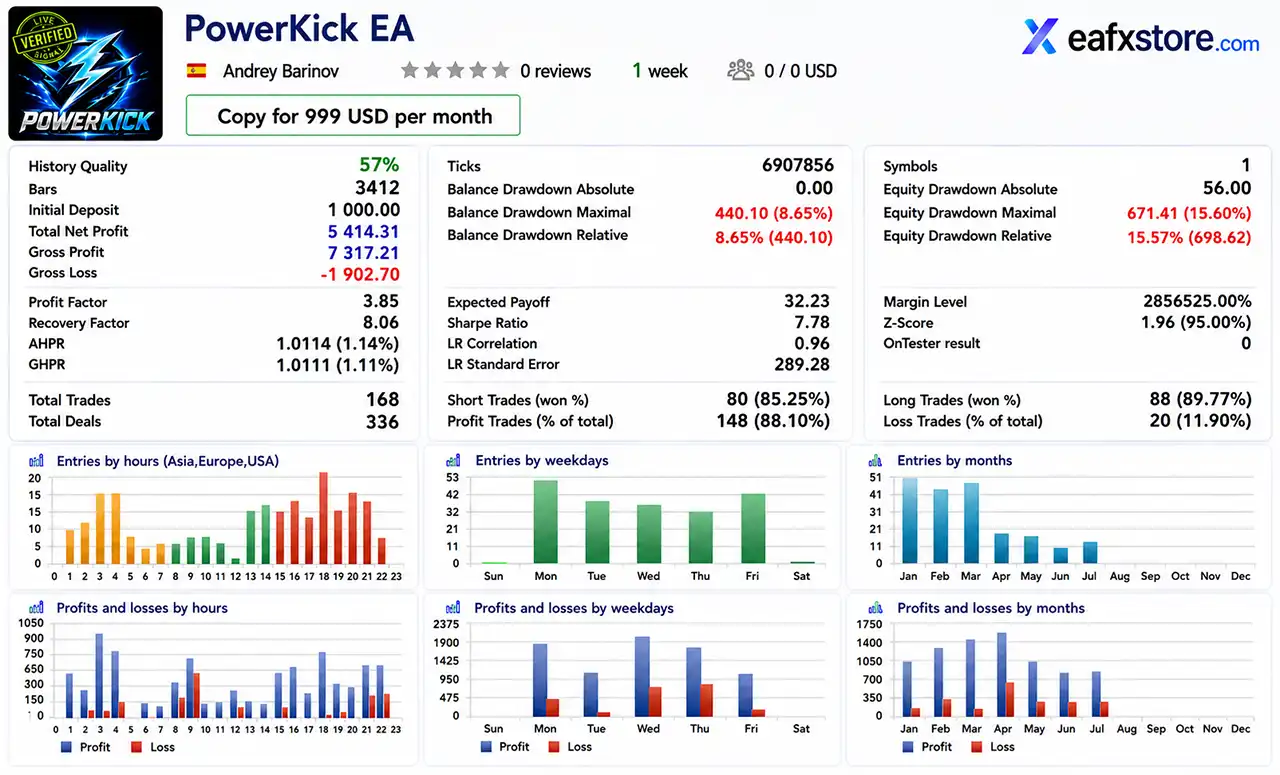
Task: Open the 0 reviews link
Action: (555, 71)
